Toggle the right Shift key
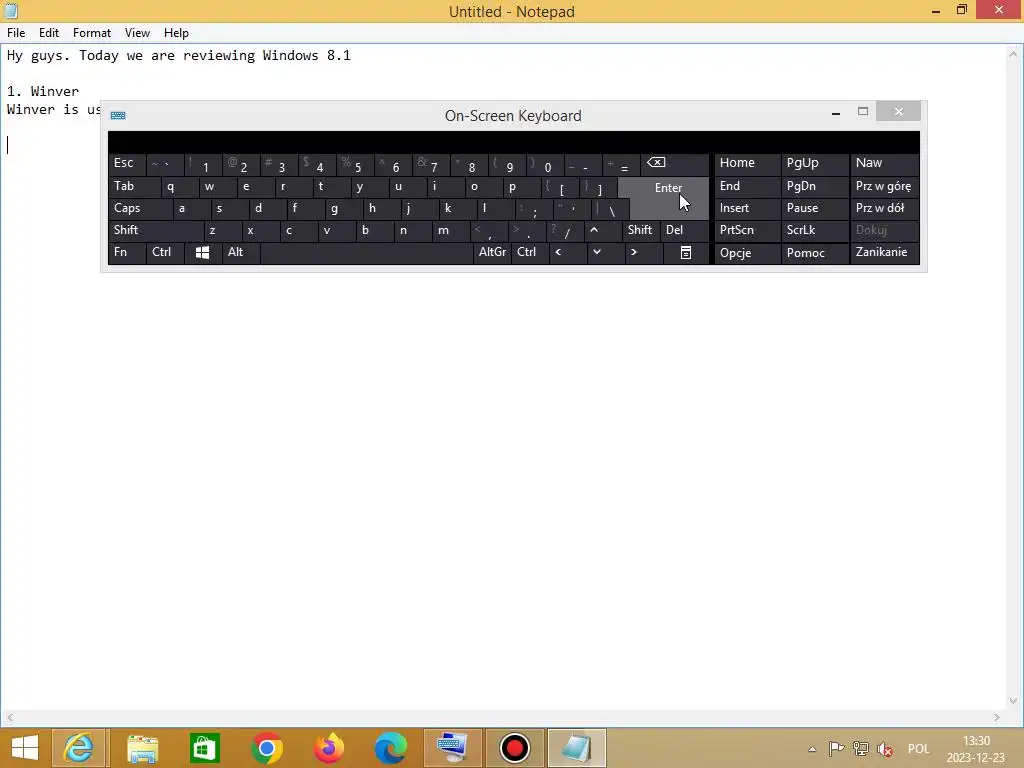This screenshot has height=768, width=1024. coord(640,230)
